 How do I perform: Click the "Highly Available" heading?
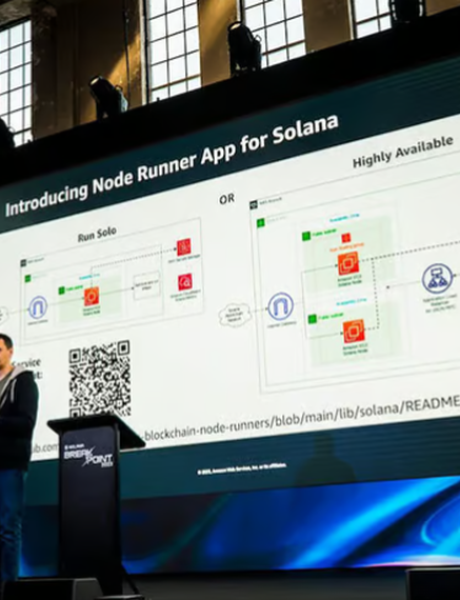tap(403, 151)
